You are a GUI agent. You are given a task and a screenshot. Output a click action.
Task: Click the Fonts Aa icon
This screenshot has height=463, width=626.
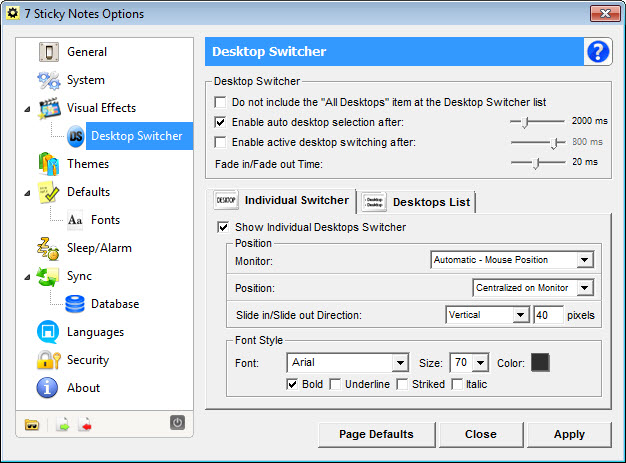[x=75, y=220]
